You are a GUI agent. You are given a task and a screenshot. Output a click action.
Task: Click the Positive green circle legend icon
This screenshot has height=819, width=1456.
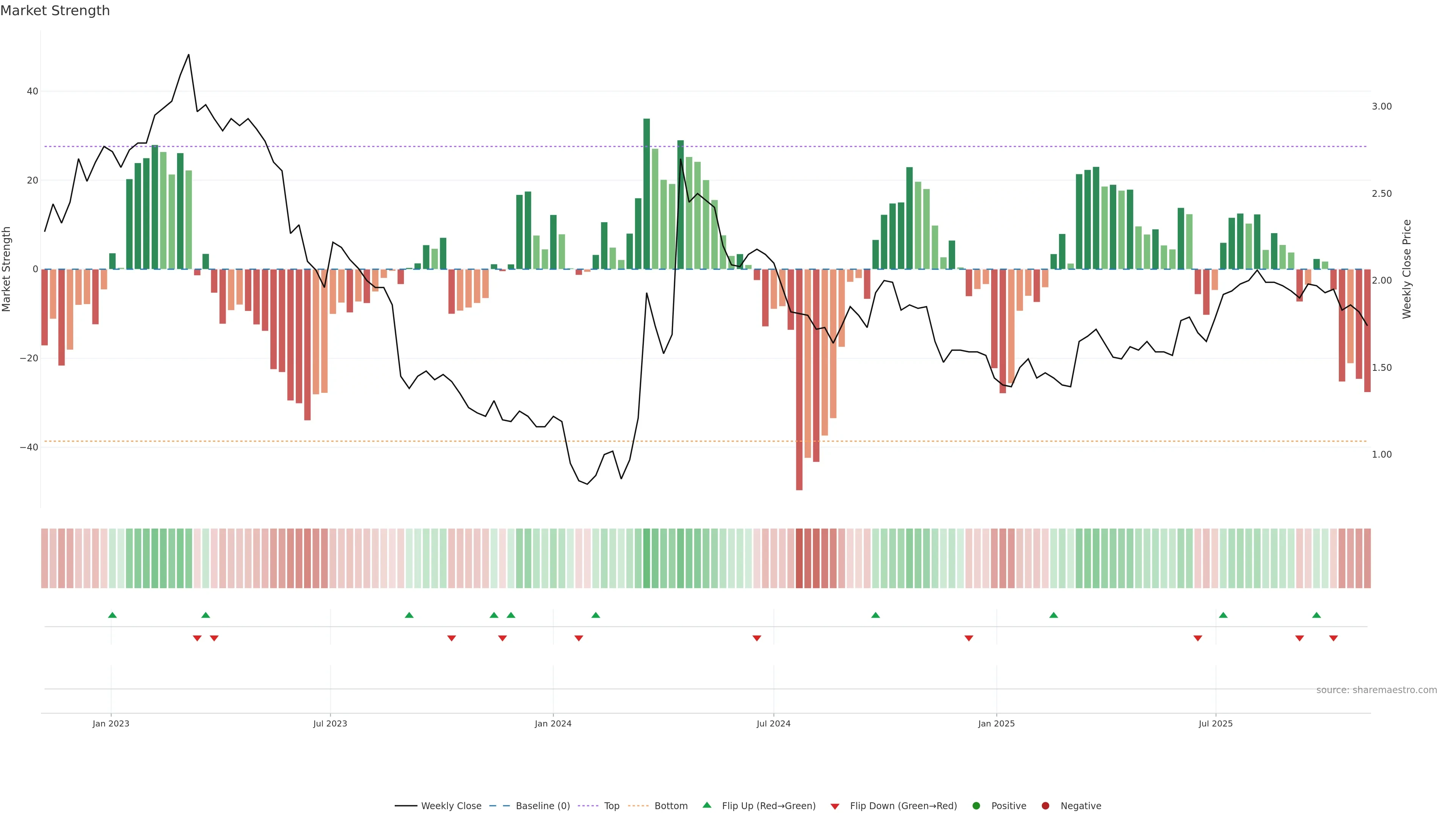[976, 806]
